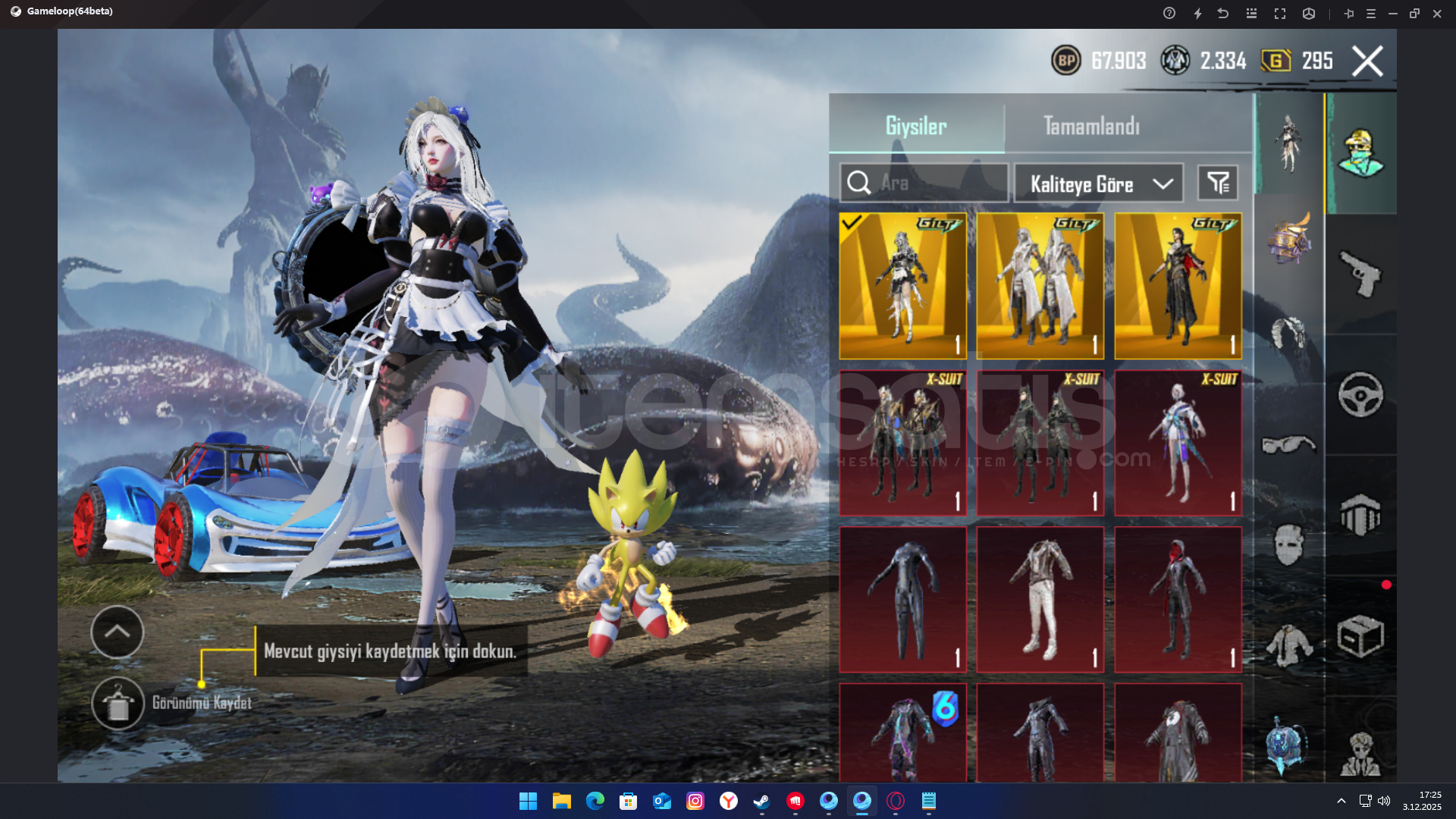Open Steam from the Windows taskbar
Screen dimensions: 1456x819
(x=761, y=801)
